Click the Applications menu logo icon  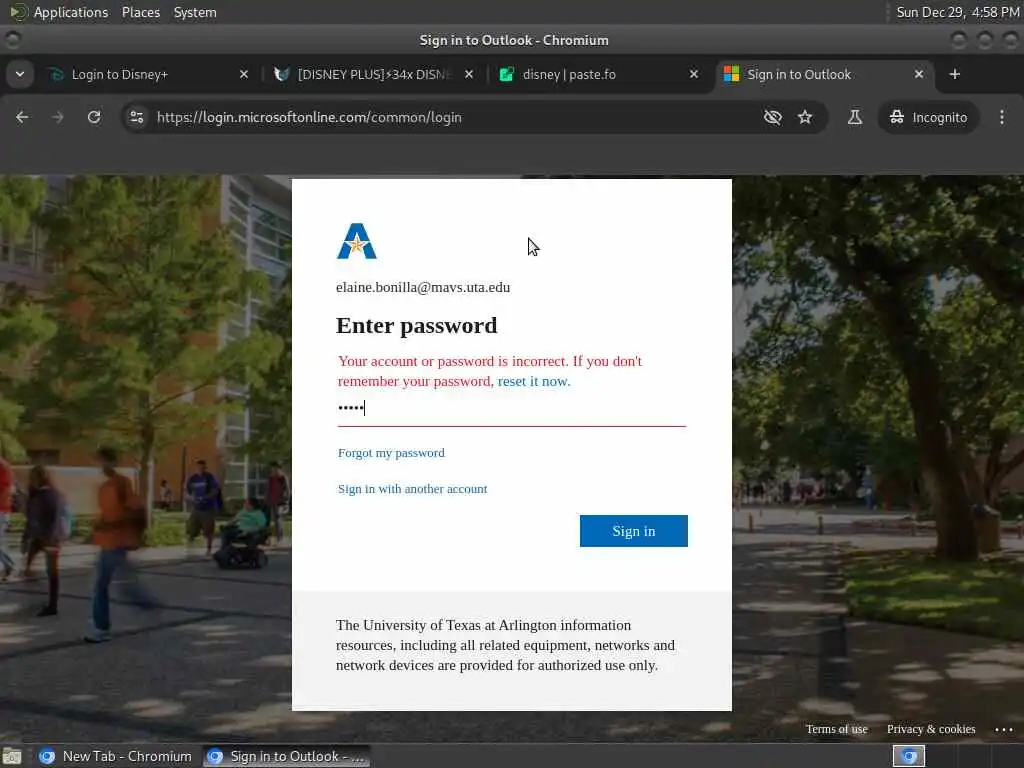pyautogui.click(x=18, y=12)
